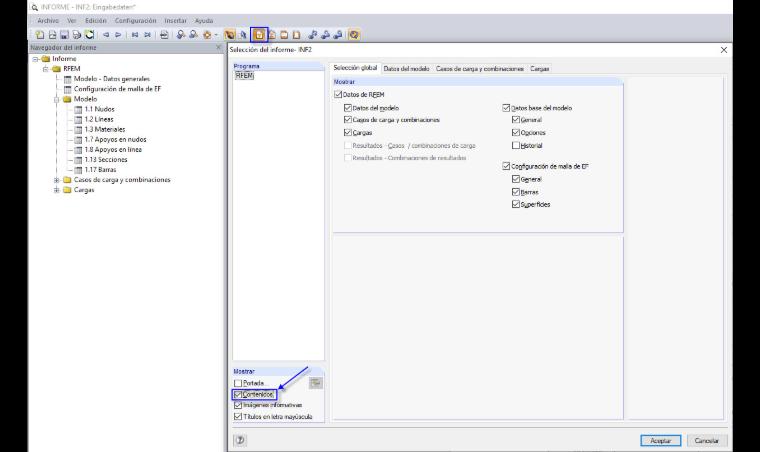Open Casos de carga y combinaciones tab

pyautogui.click(x=479, y=69)
